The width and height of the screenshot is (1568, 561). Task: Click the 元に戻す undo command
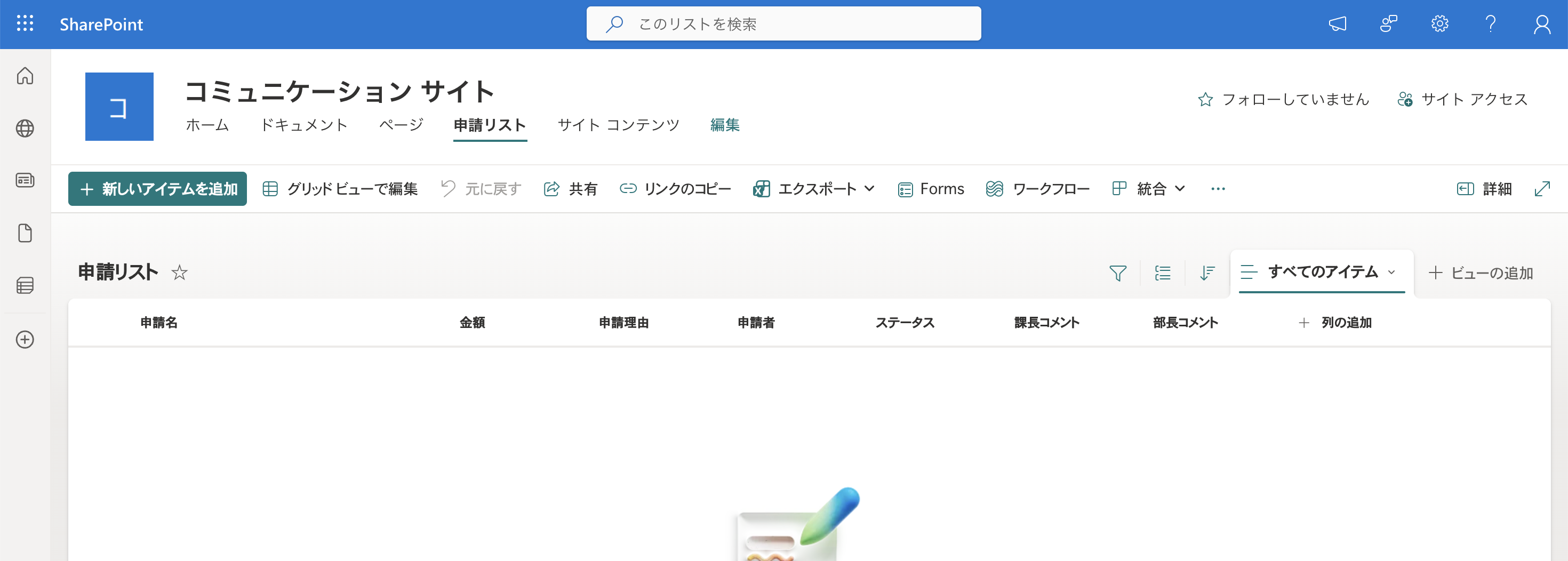point(481,189)
